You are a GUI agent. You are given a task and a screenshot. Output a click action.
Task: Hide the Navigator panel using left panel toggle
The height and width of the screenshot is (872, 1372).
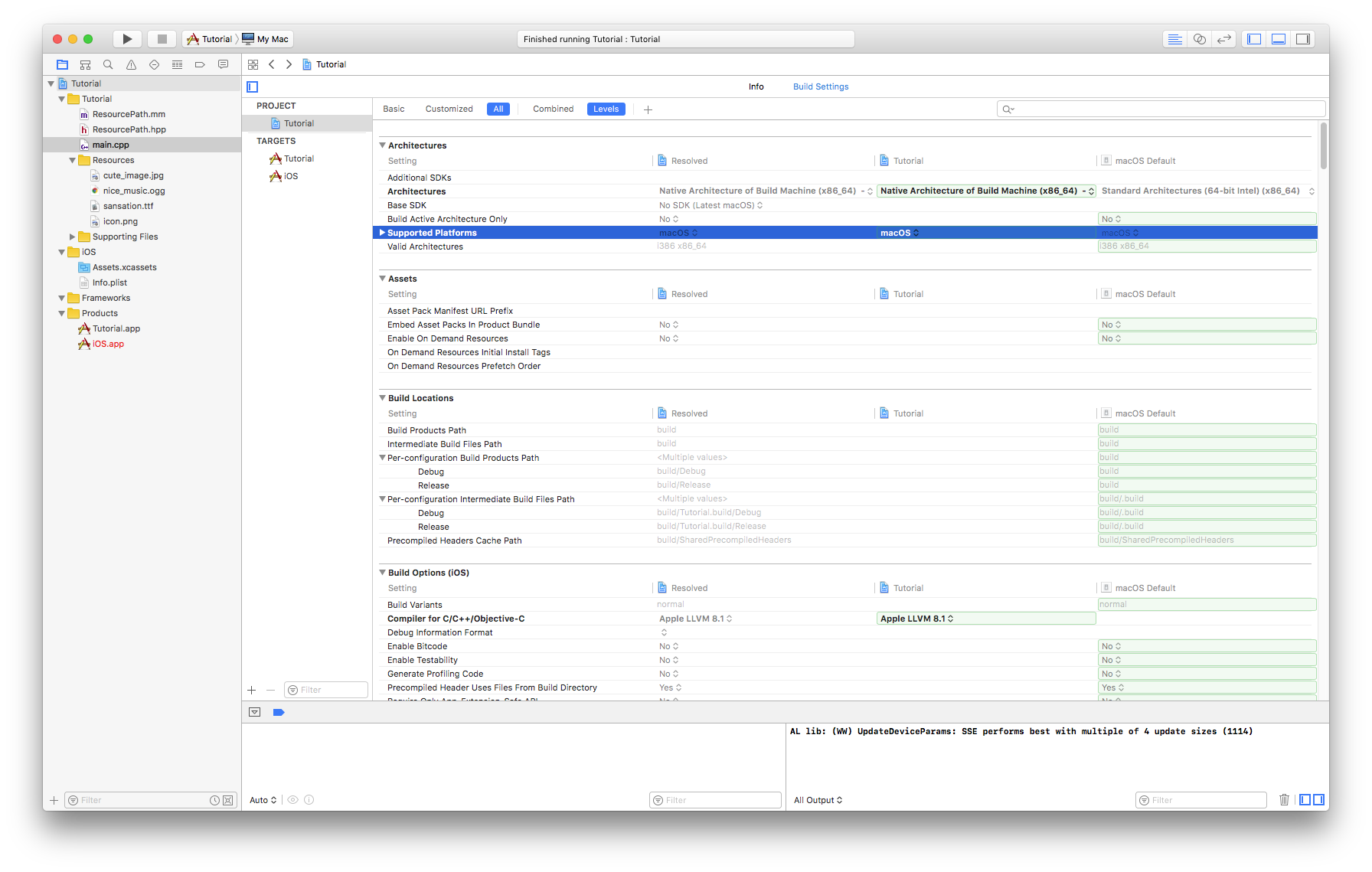coord(1253,38)
